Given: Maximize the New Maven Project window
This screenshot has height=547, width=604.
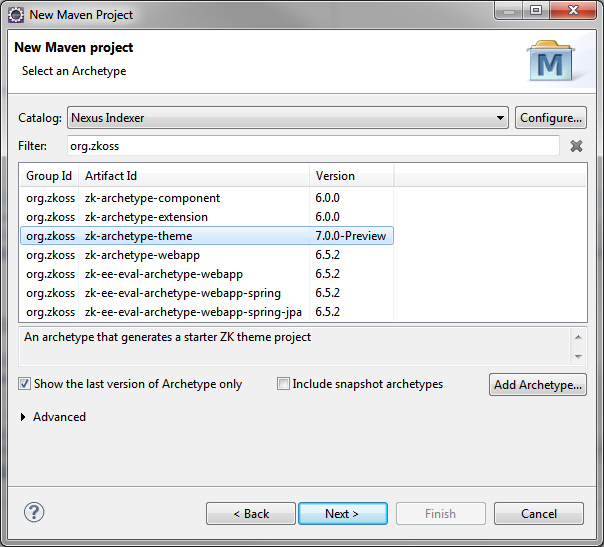Looking at the screenshot, I should [536, 10].
